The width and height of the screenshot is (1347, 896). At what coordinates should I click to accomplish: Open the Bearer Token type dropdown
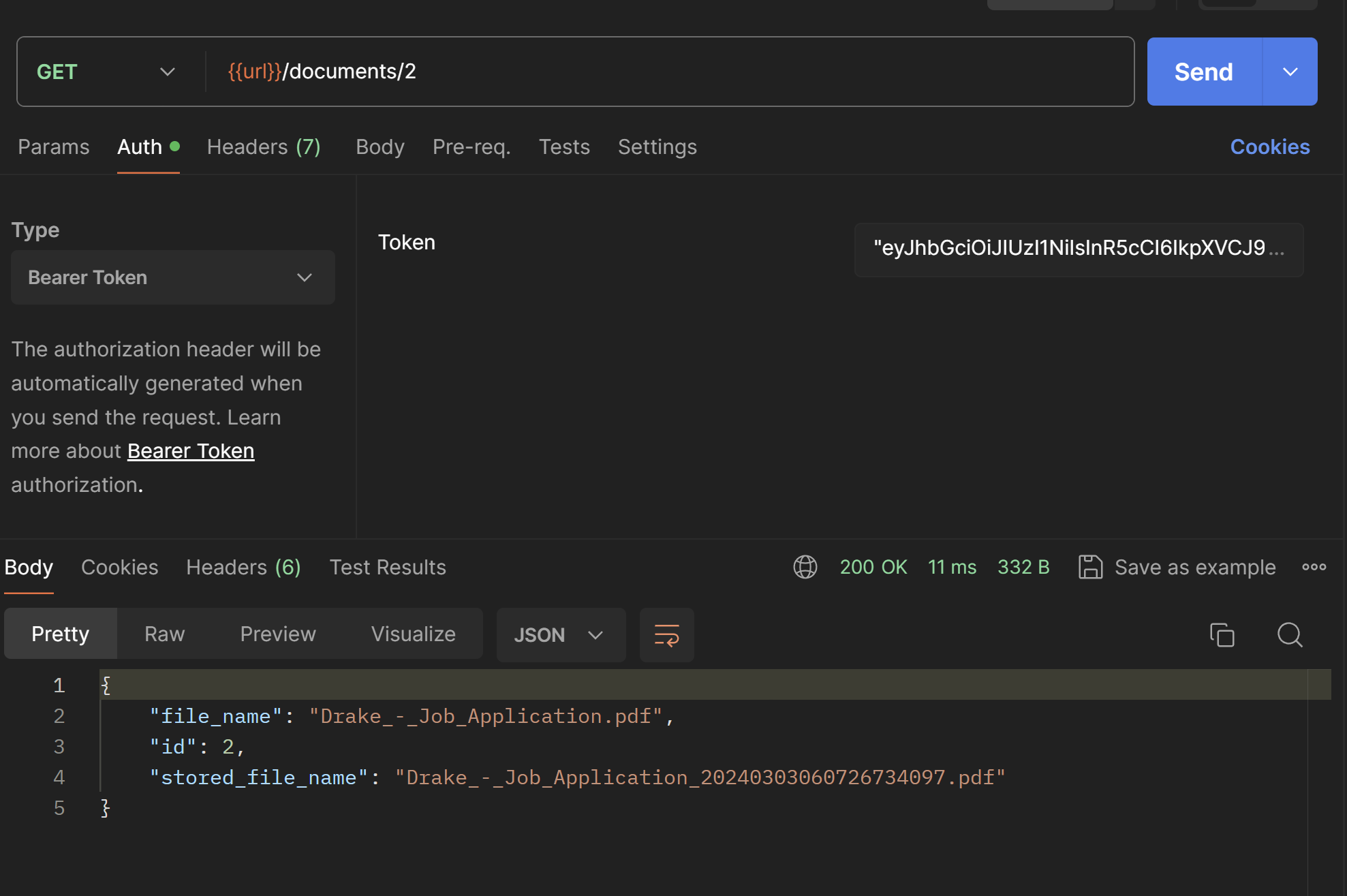pos(172,277)
